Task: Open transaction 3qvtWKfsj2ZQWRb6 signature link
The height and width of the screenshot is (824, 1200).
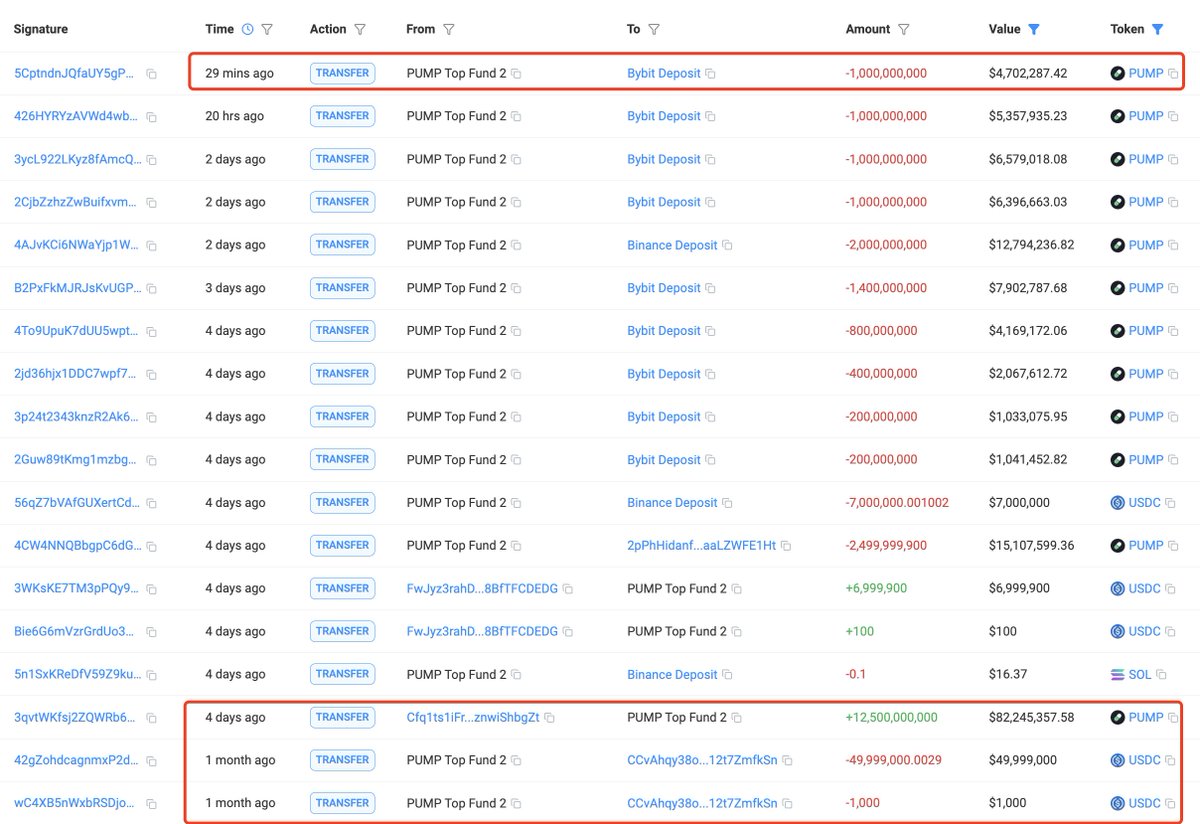Action: 76,717
